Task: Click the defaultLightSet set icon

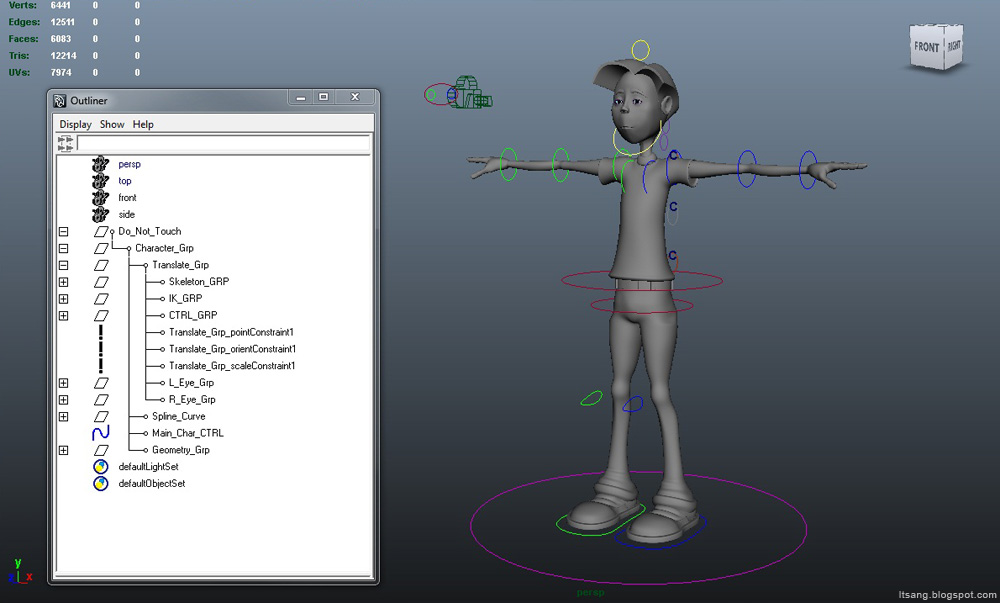Action: tap(101, 467)
